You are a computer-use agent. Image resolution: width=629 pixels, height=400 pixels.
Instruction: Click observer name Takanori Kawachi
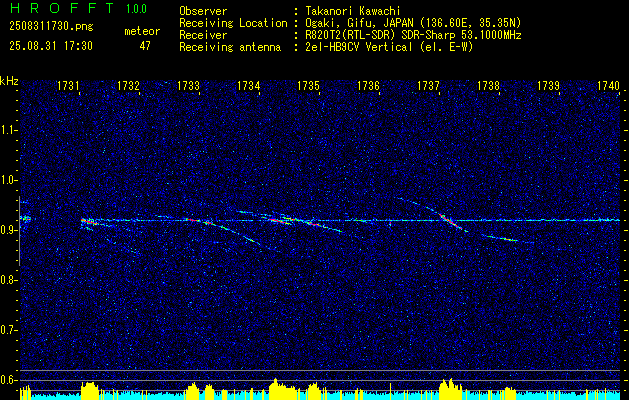pyautogui.click(x=353, y=11)
